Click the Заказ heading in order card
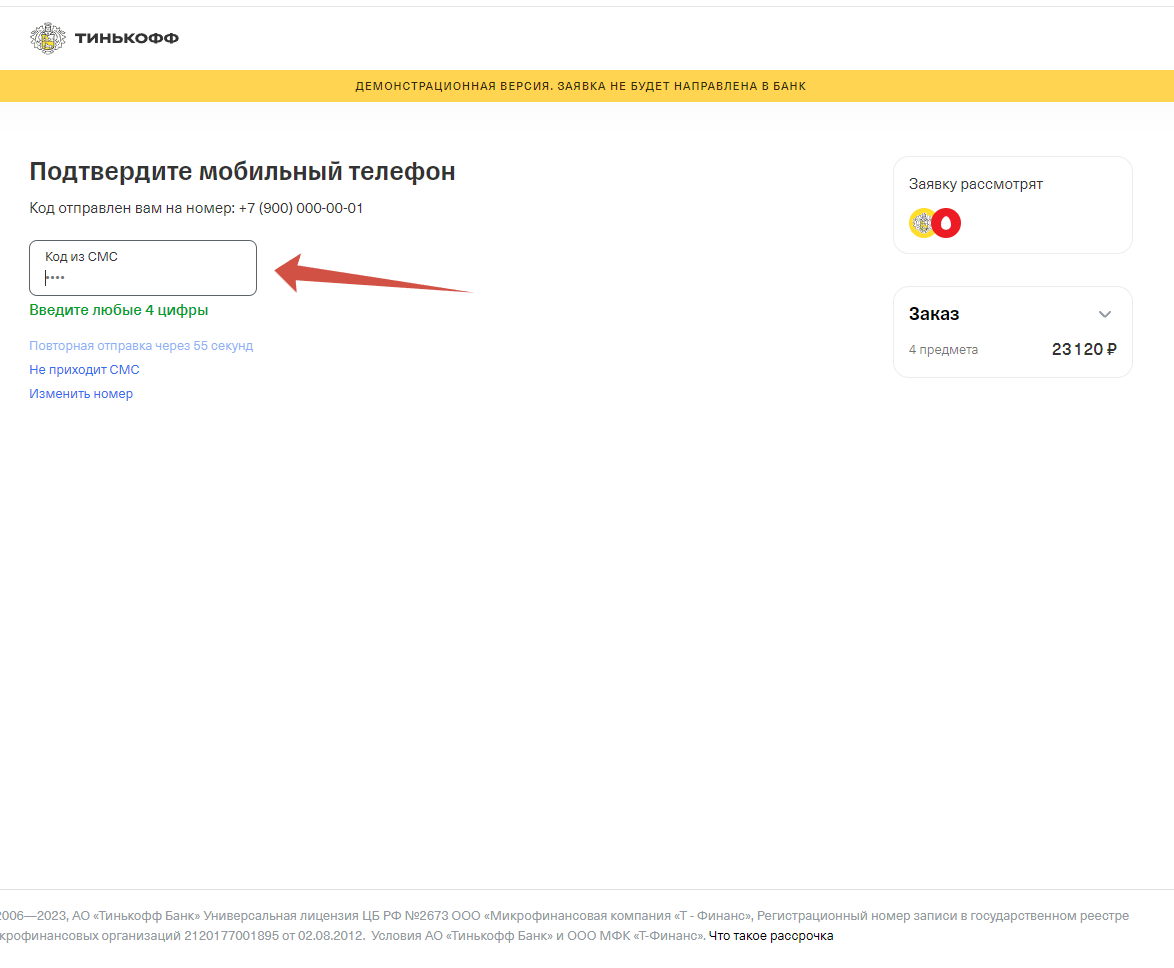Screen dimensions: 1174x968 934,314
